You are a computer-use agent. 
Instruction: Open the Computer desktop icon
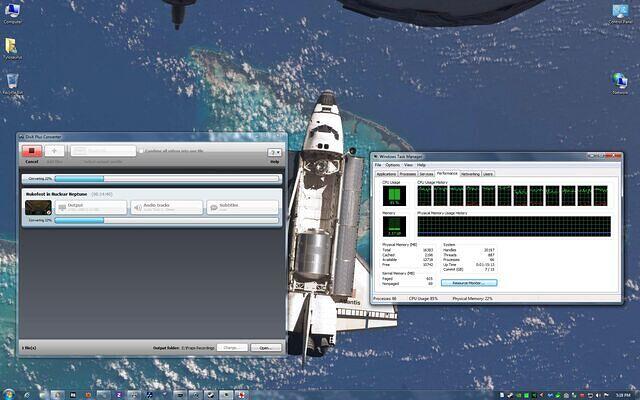[12, 12]
